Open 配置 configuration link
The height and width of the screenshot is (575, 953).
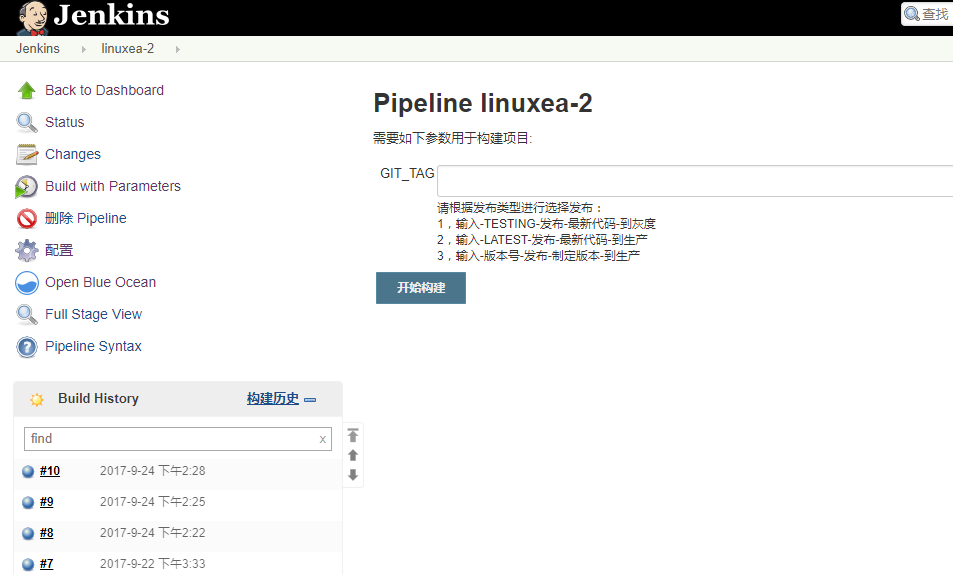point(59,250)
